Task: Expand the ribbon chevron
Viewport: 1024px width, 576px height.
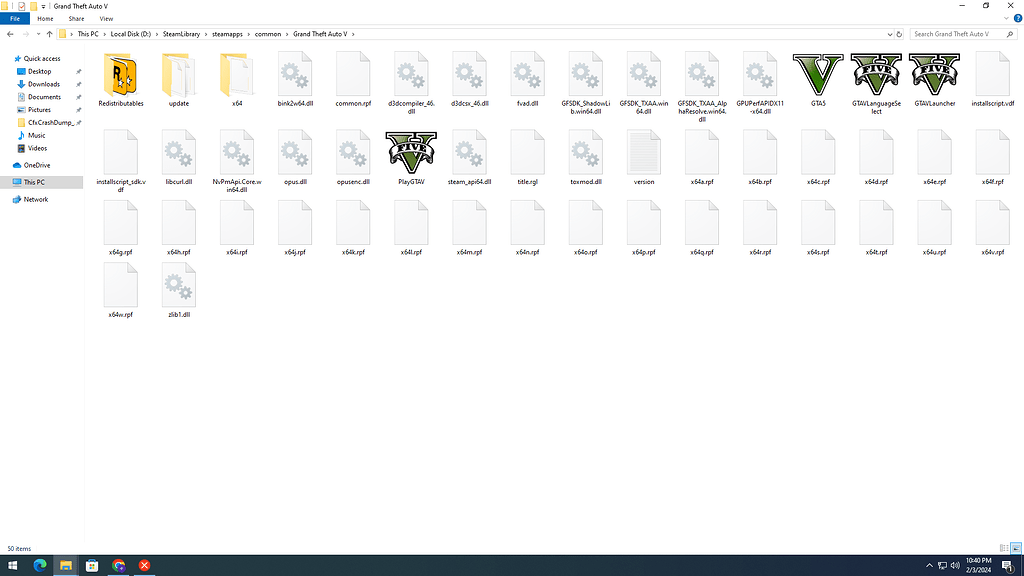Action: [1006, 18]
